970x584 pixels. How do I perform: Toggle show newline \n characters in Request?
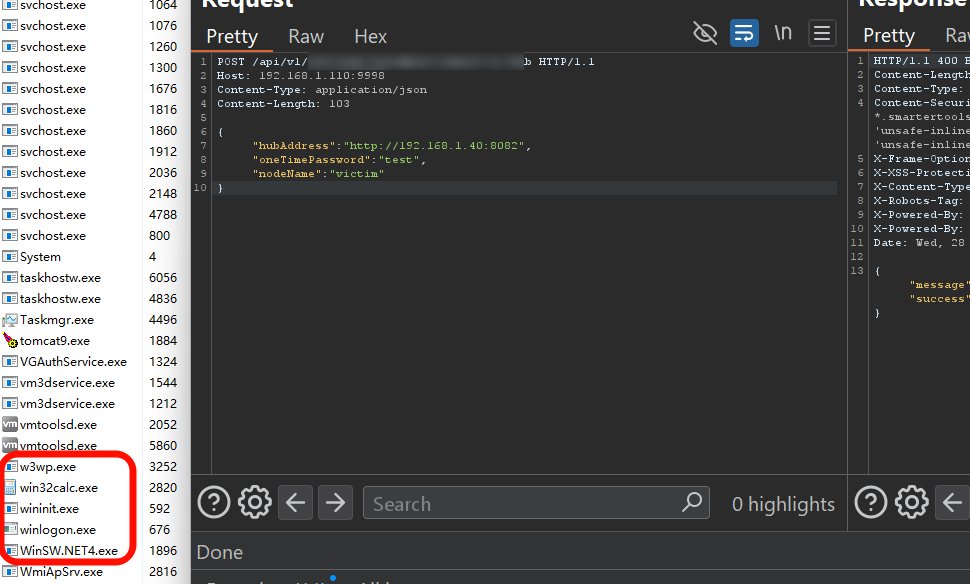[783, 33]
